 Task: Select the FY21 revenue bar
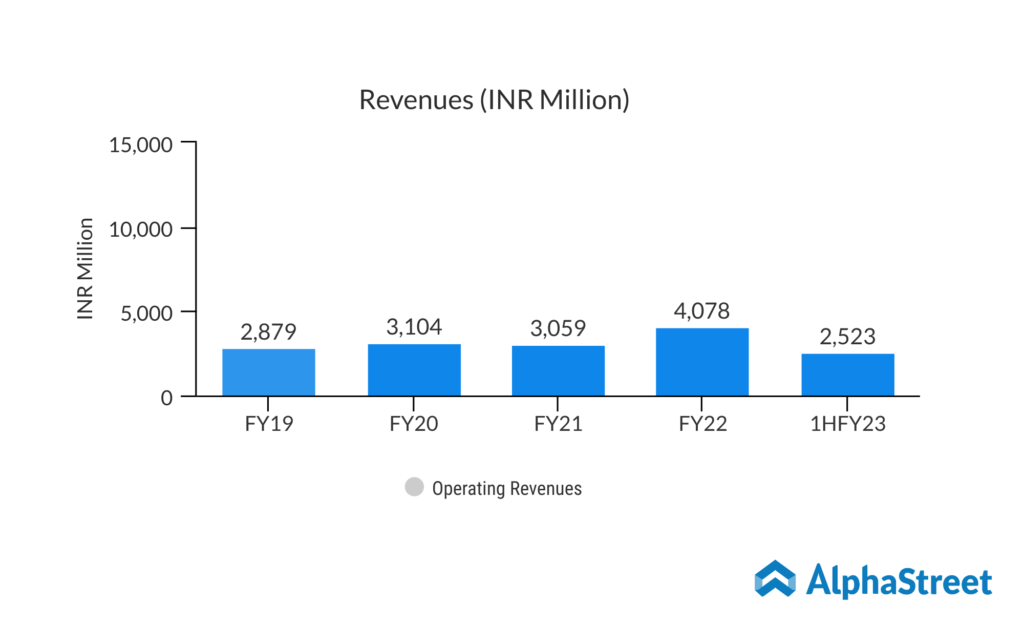558,371
